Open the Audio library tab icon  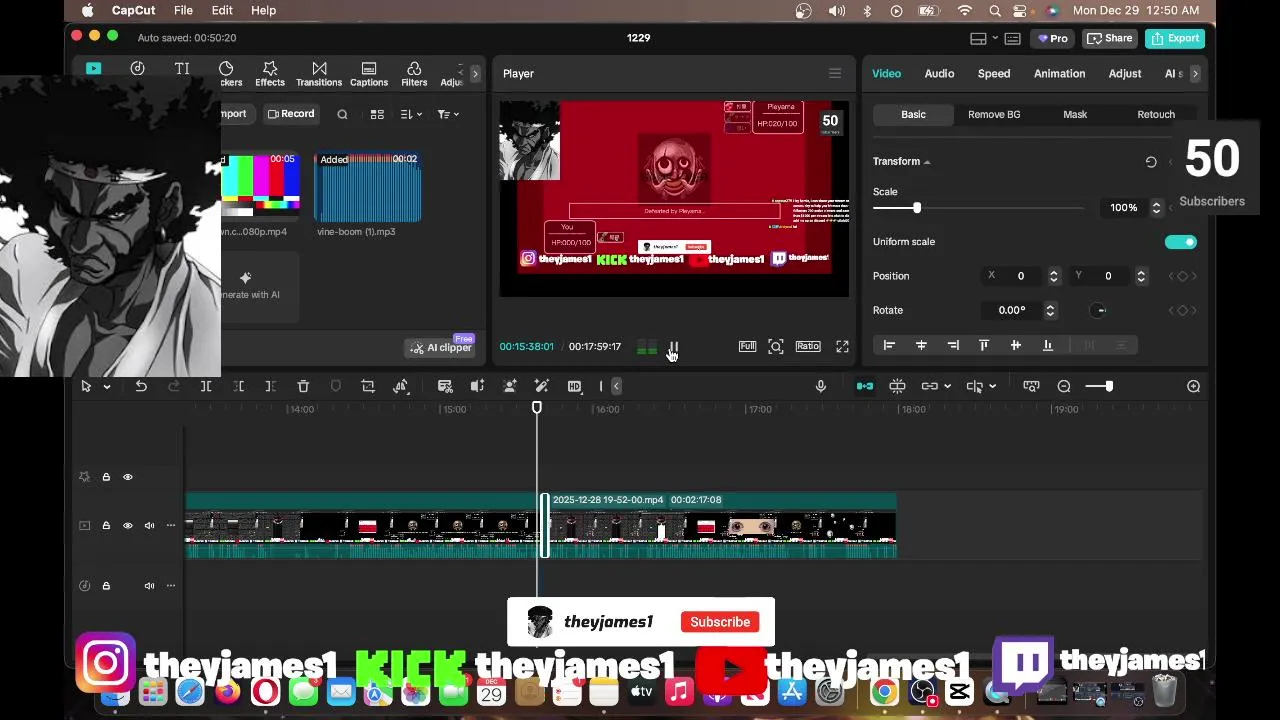(137, 69)
